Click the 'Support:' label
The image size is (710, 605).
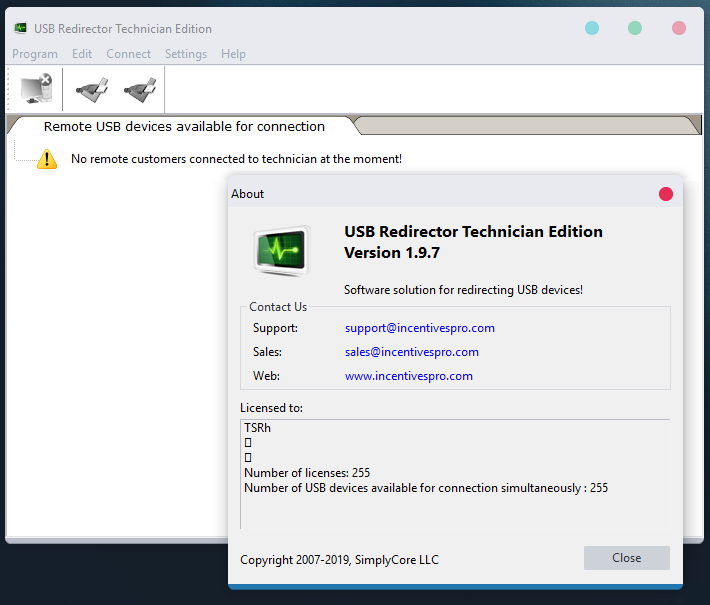(275, 328)
